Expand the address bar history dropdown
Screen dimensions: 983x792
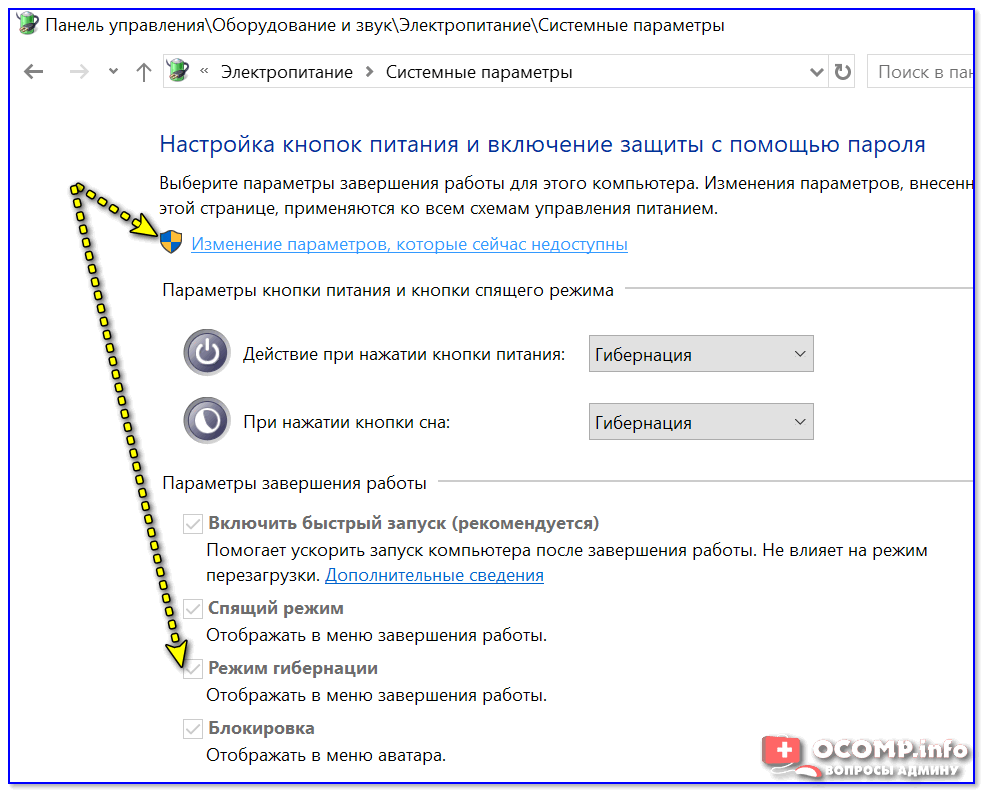coord(816,72)
